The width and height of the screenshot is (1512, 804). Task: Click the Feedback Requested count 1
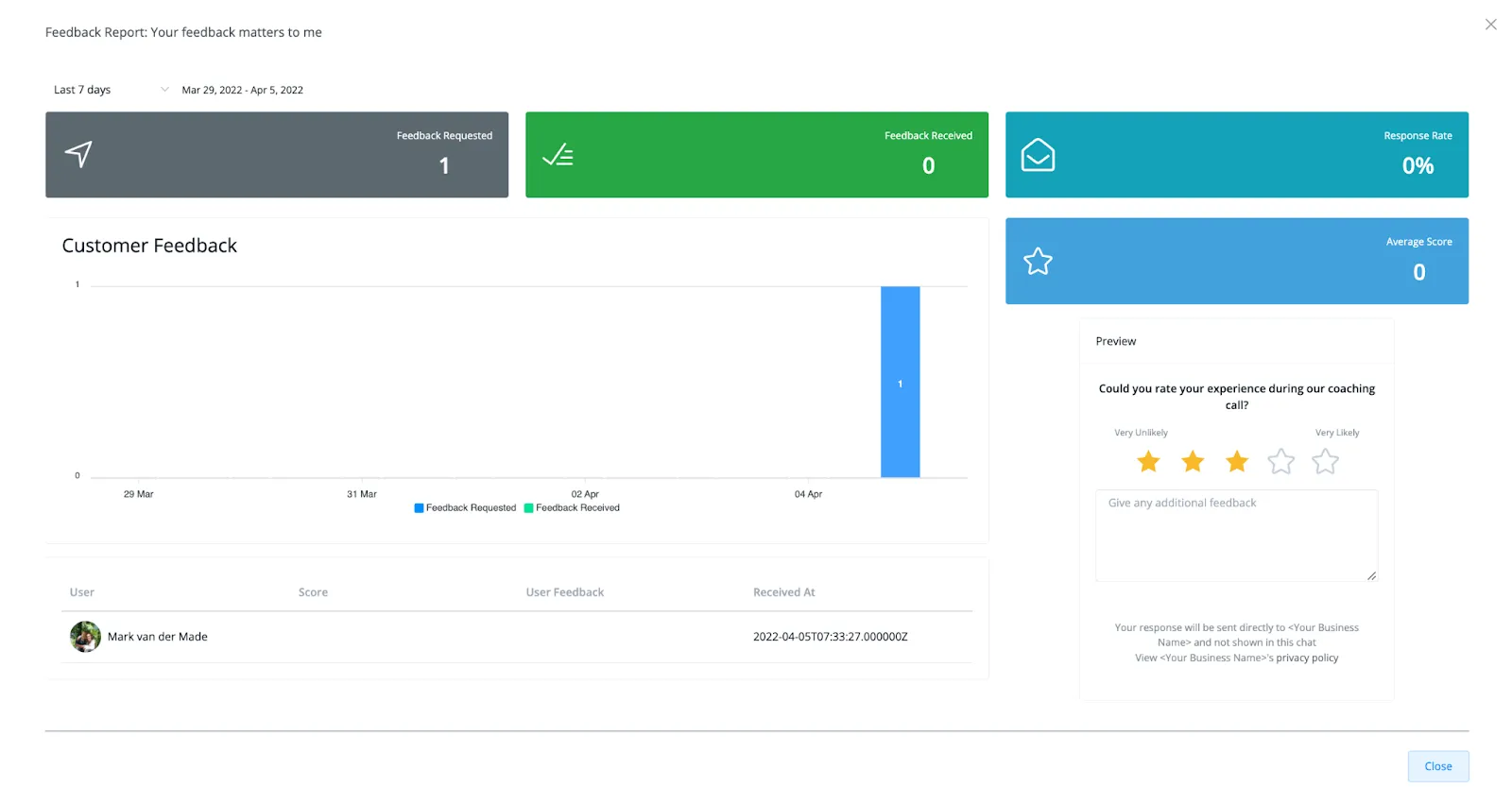[x=444, y=166]
